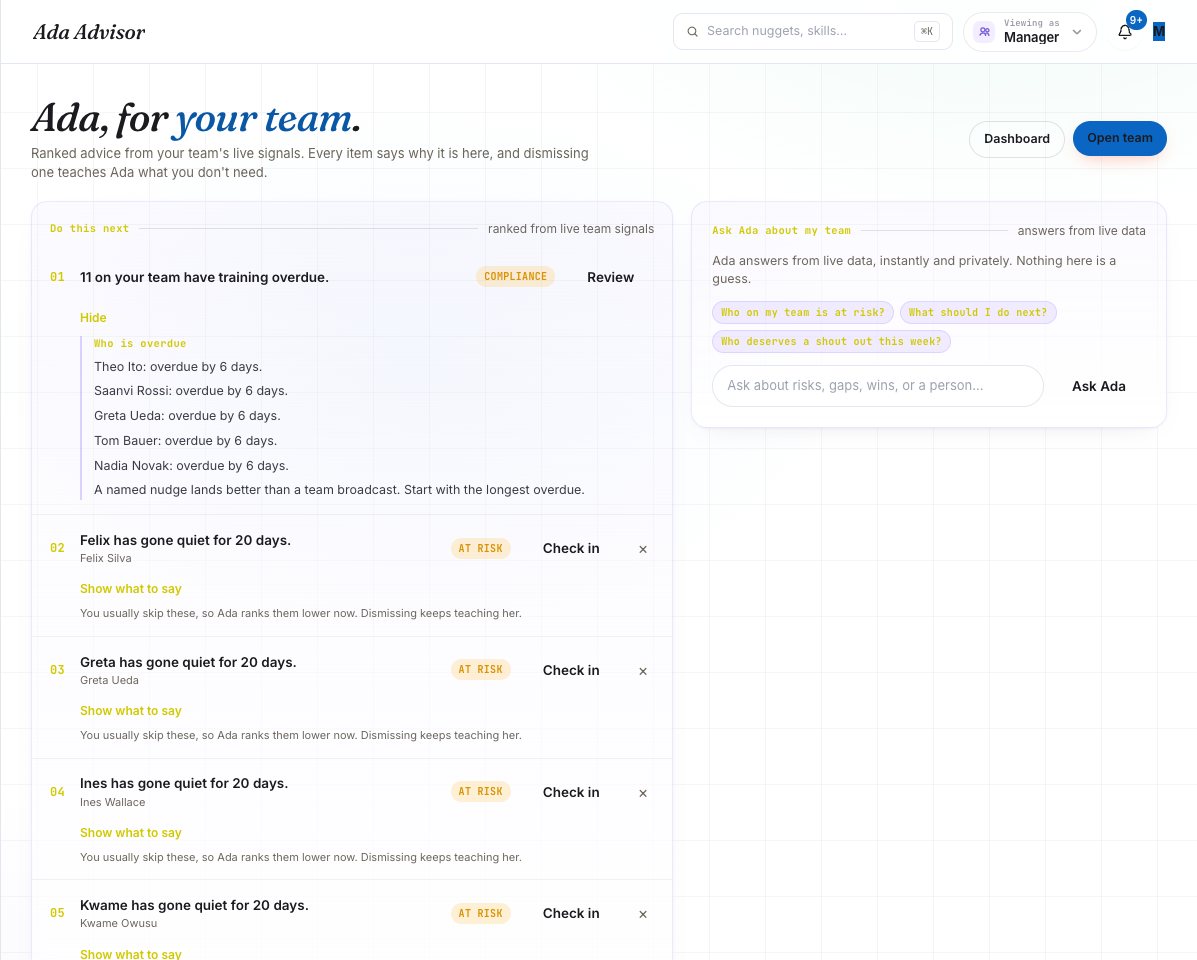Click 'Tom Bauer: overdue by 6 days.'
This screenshot has height=960, width=1197.
[x=186, y=441]
